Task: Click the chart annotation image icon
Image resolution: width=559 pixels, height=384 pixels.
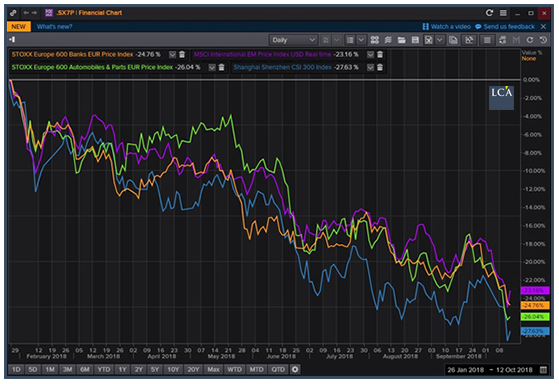Action: pos(470,40)
